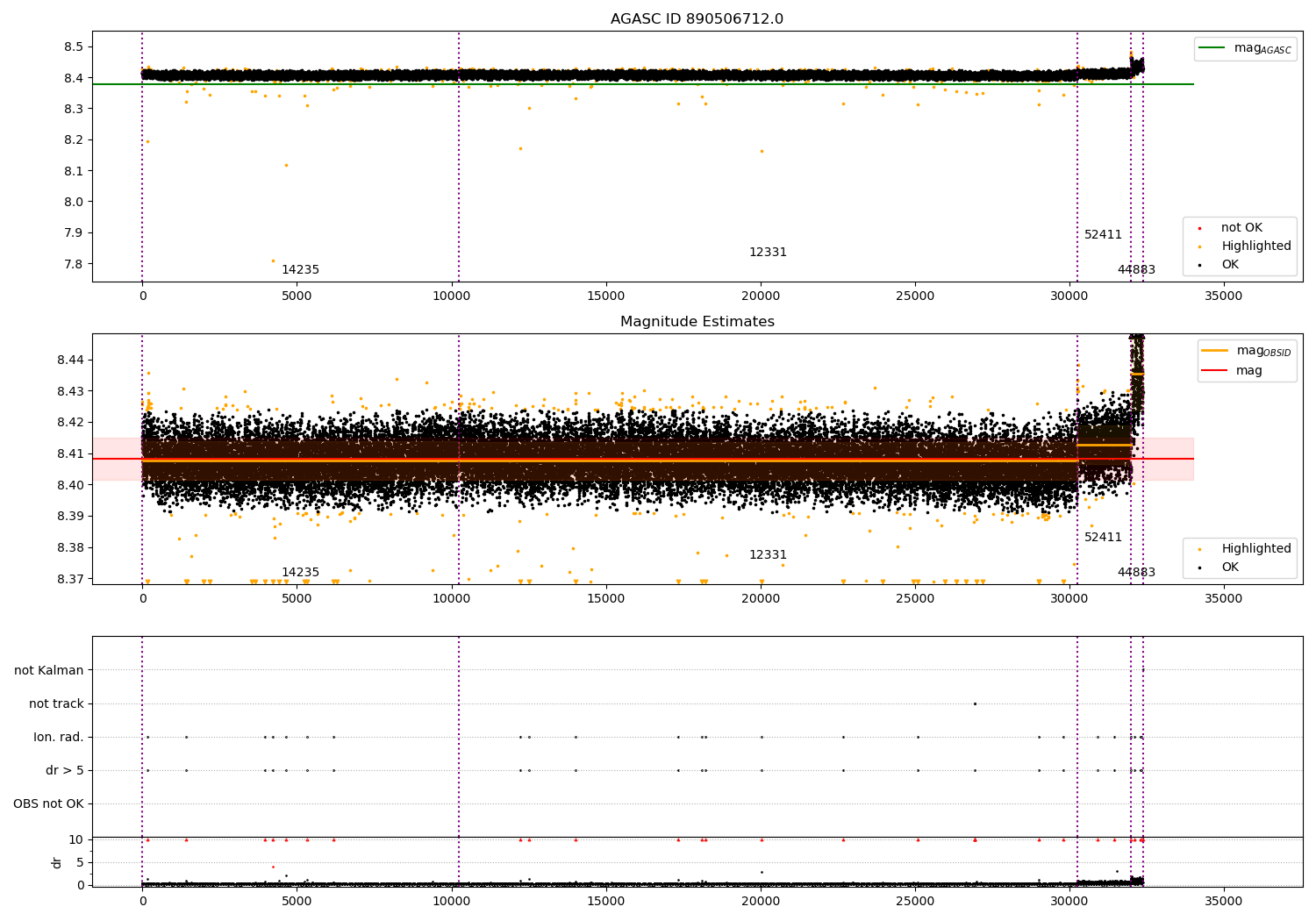This screenshot has width=1316, height=921.
Task: Click the orange mag OBSID legend line
Action: click(x=1215, y=351)
